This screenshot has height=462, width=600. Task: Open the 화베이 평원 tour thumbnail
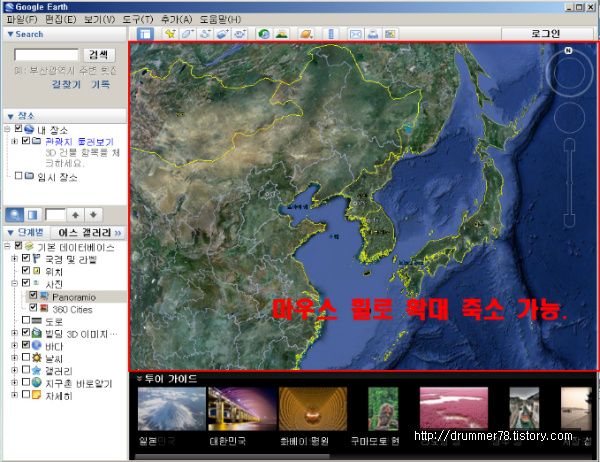pos(313,408)
